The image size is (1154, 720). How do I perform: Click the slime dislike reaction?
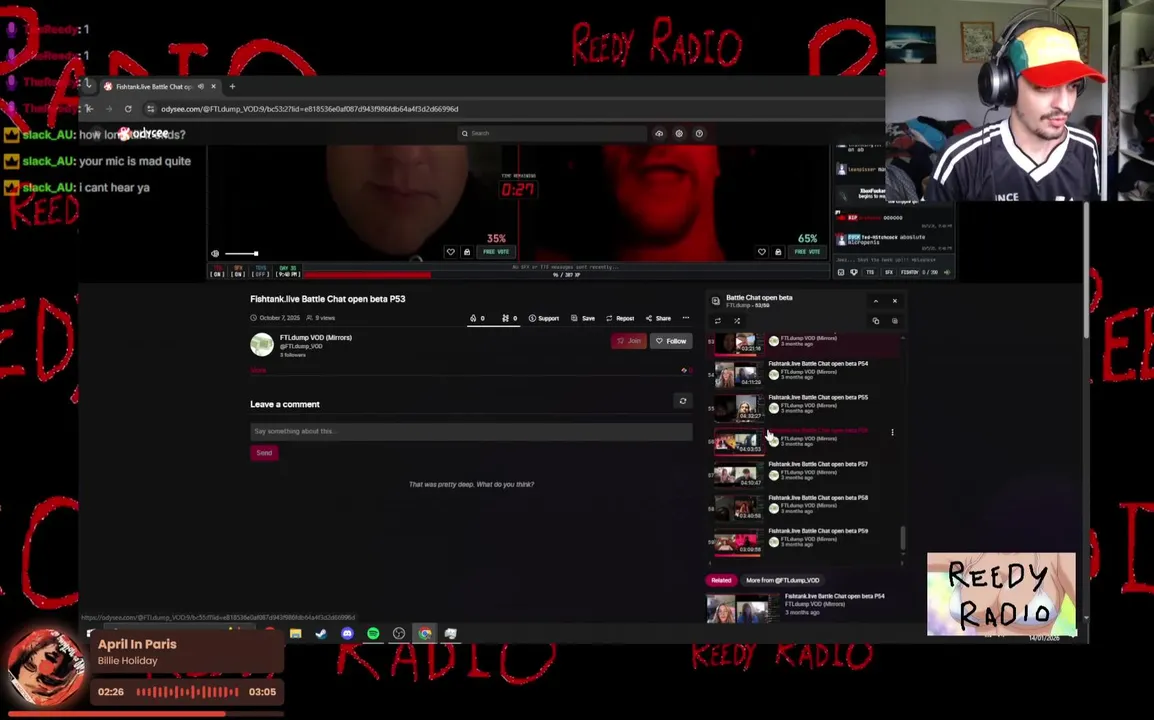tap(509, 318)
